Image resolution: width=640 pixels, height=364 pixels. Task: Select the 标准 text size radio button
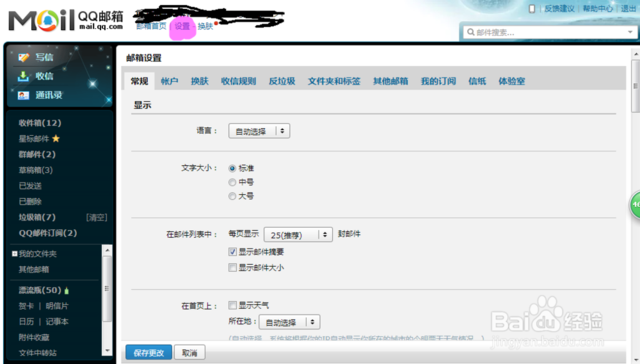click(x=232, y=168)
